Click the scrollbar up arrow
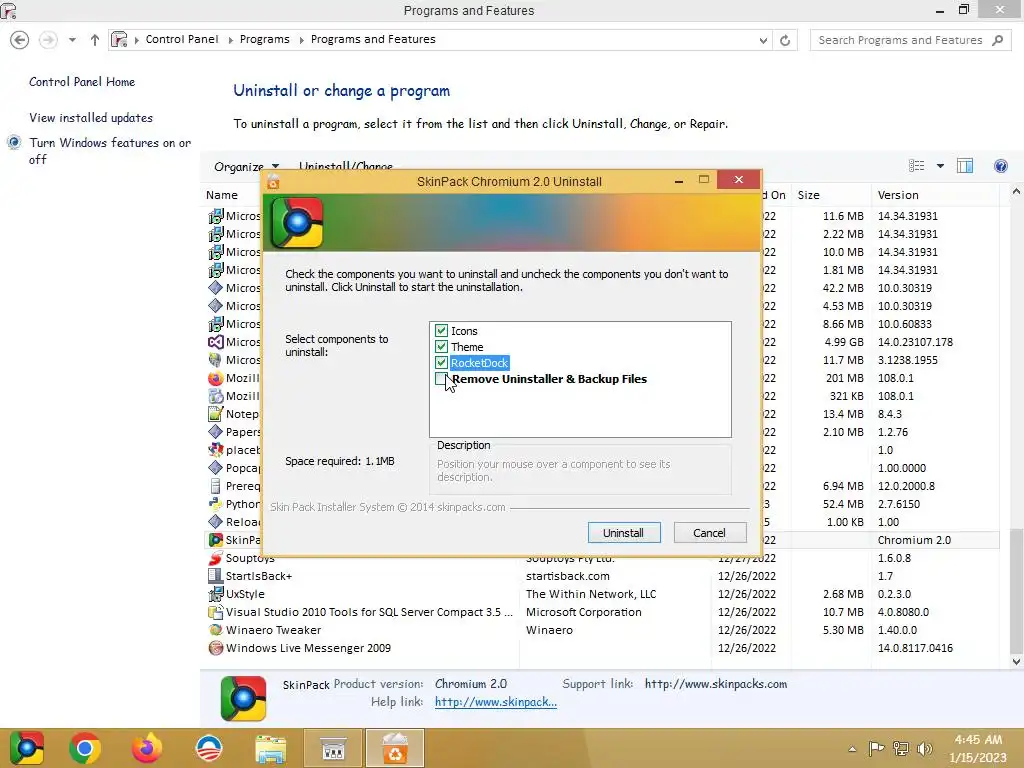Viewport: 1024px width, 768px height. (1016, 192)
